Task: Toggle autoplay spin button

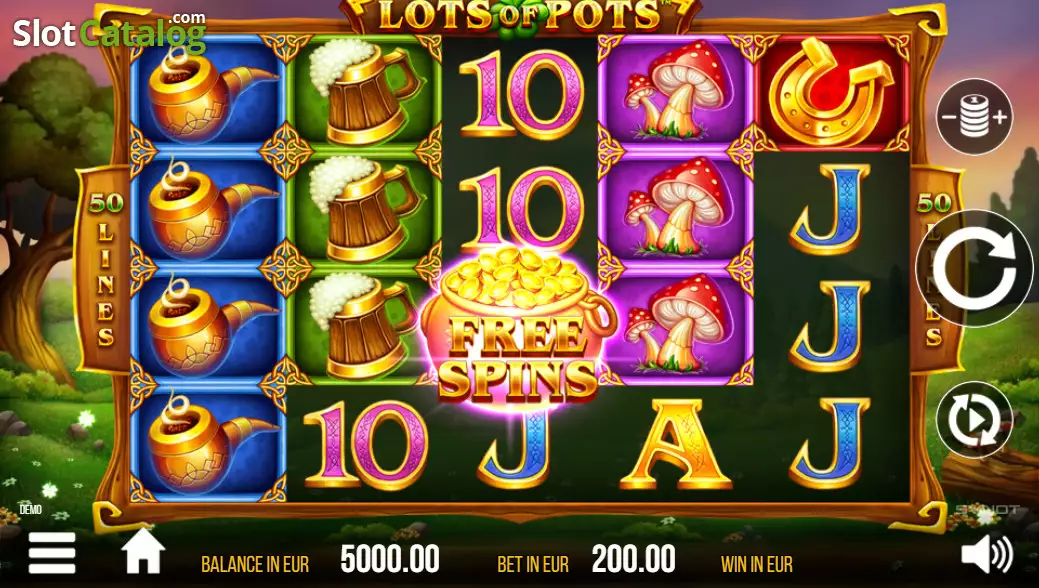Action: (974, 420)
